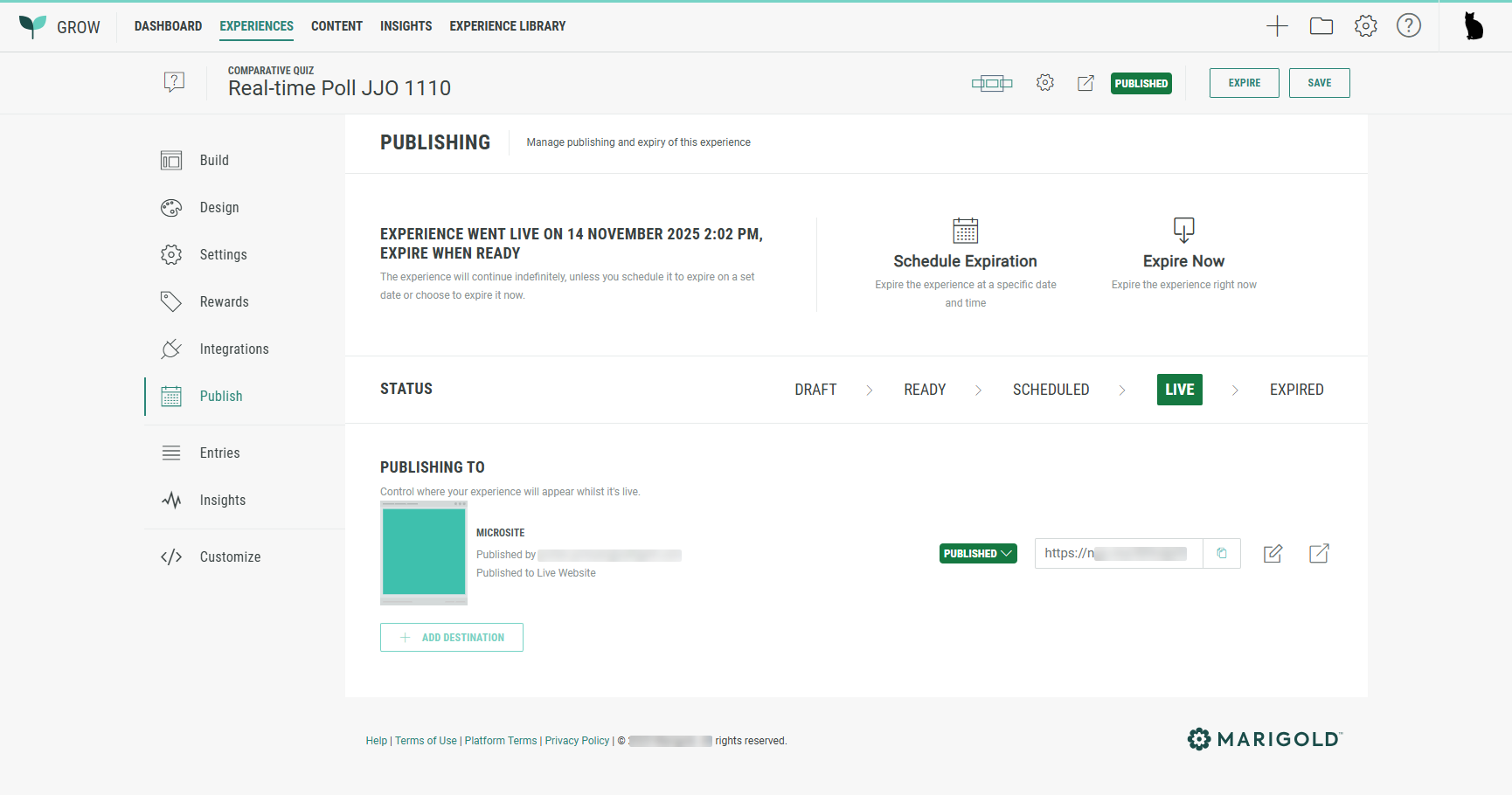Image resolution: width=1512 pixels, height=795 pixels.
Task: Edit the microsite destination
Action: click(x=1273, y=553)
